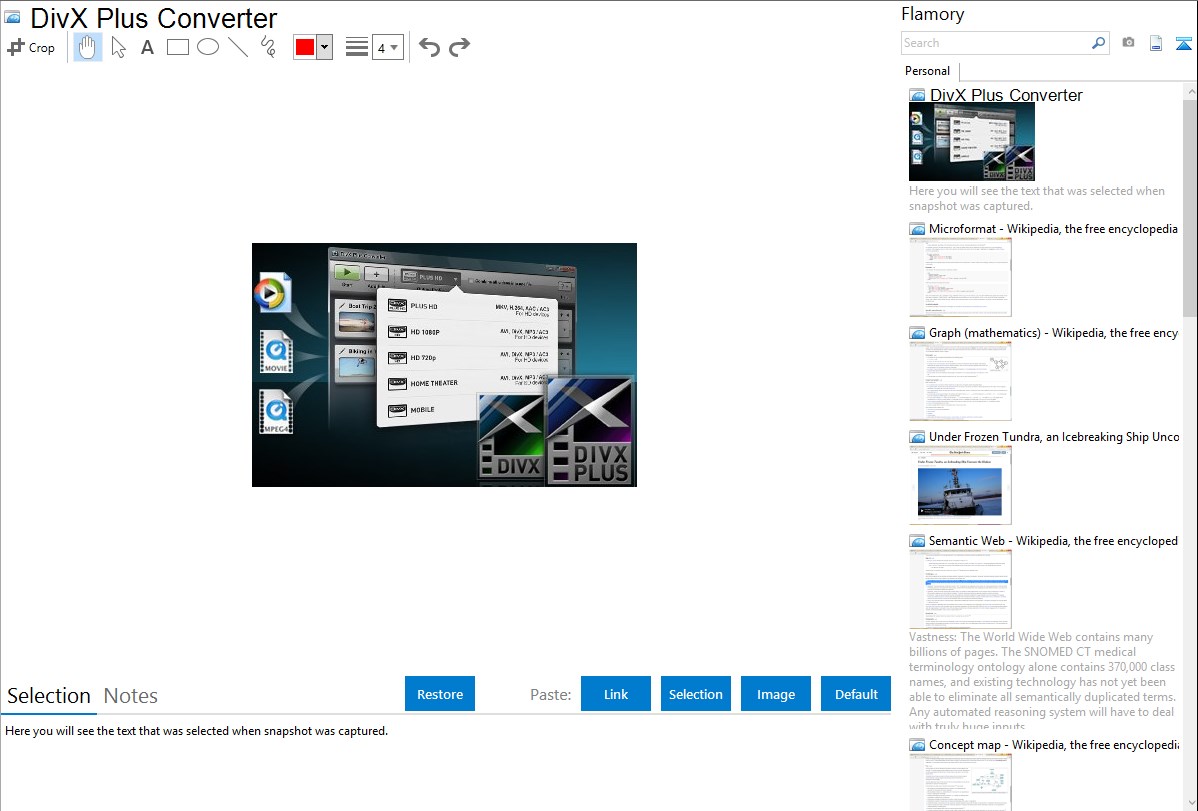Select the arrow pointer tool

coord(118,47)
